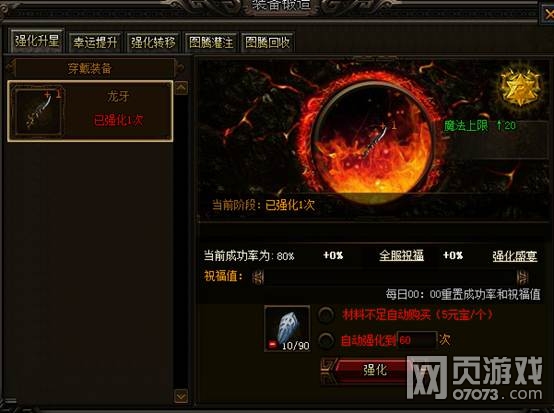
Task: Select the 龙牙 weapon icon in equipment list
Action: click(39, 112)
